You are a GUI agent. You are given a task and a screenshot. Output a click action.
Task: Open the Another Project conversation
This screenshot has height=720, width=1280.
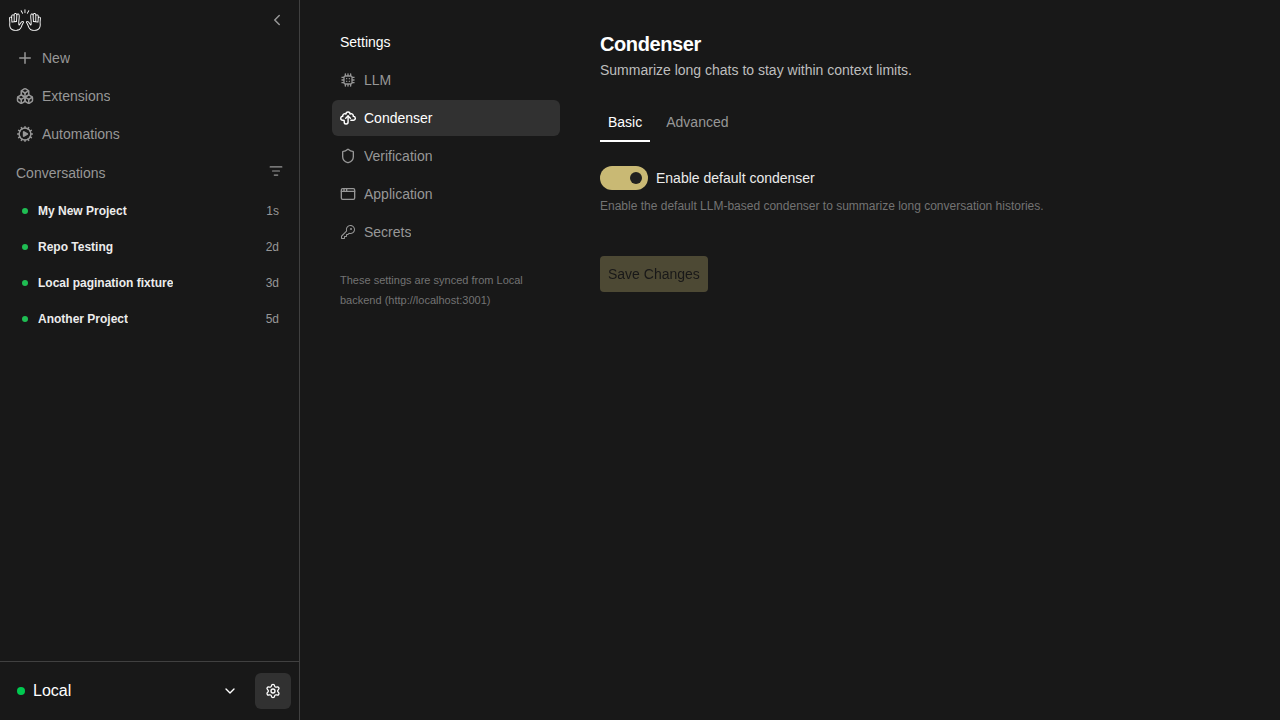click(x=149, y=319)
